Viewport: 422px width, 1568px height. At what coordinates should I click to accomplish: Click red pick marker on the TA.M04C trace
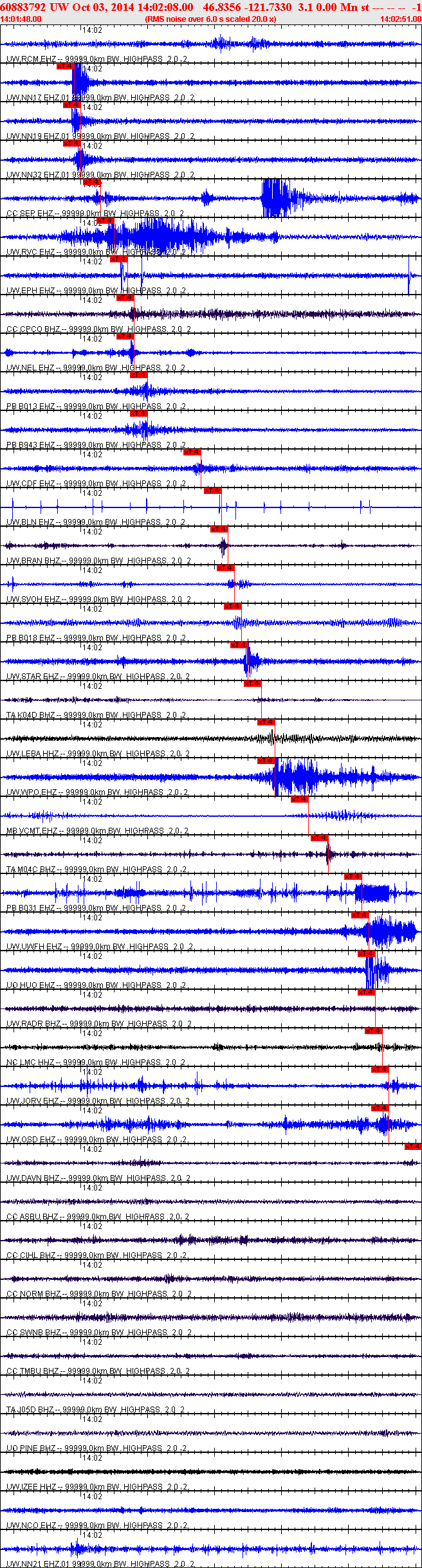[319, 837]
